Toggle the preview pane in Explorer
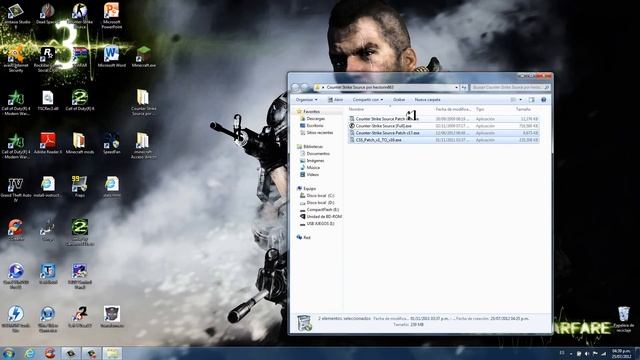640x360 pixels. [x=531, y=100]
